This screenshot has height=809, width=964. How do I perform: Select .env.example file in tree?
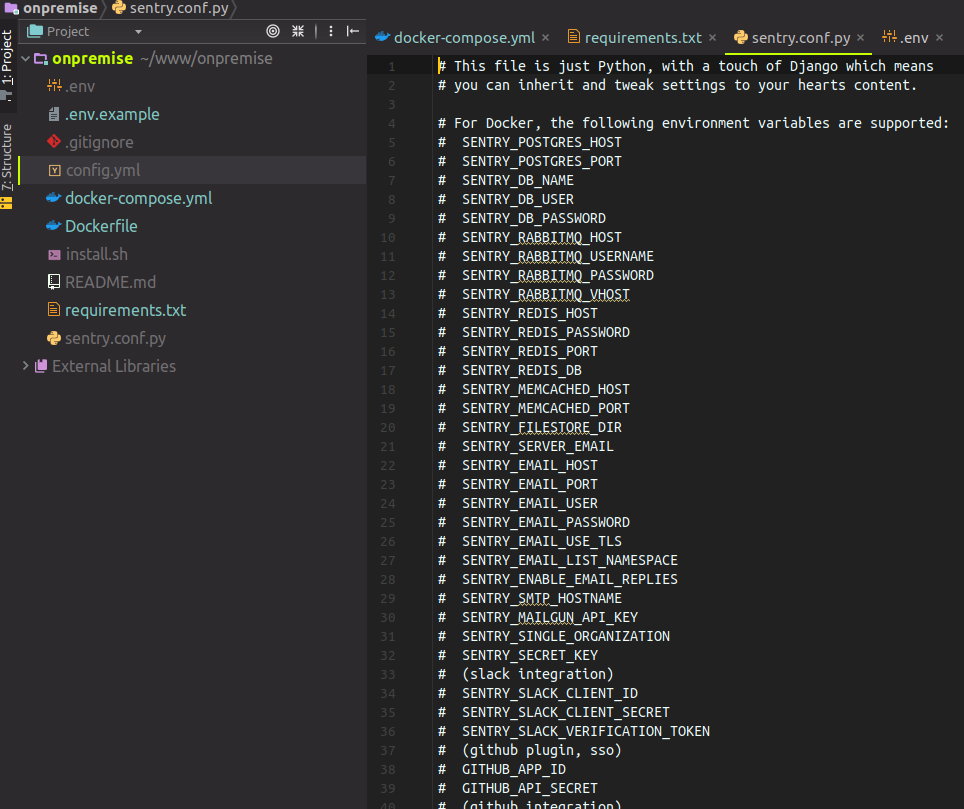[x=112, y=114]
